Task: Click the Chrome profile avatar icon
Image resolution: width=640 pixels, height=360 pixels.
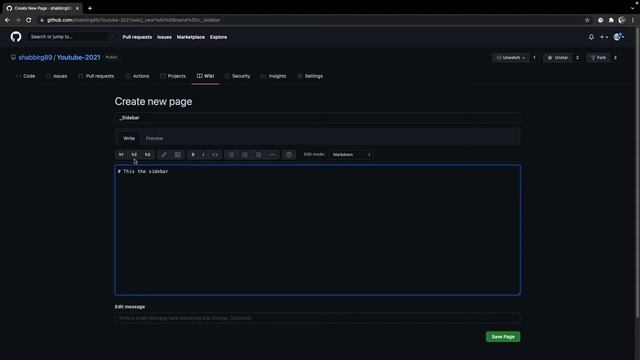Action: point(622,20)
